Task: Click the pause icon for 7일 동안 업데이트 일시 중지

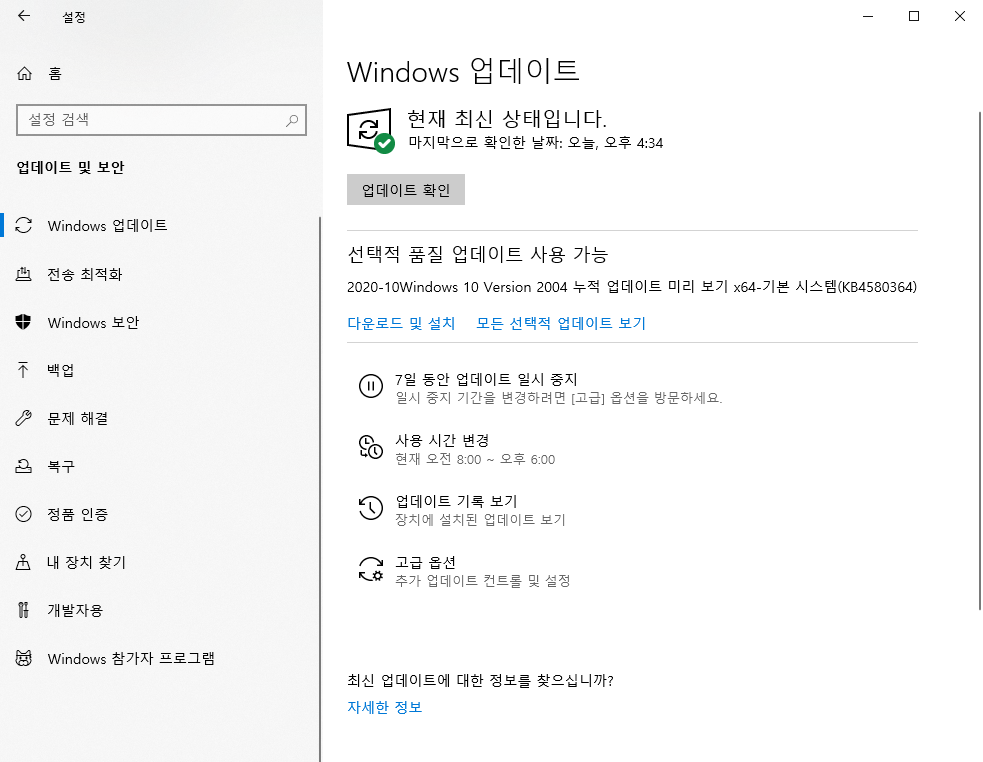Action: [371, 386]
